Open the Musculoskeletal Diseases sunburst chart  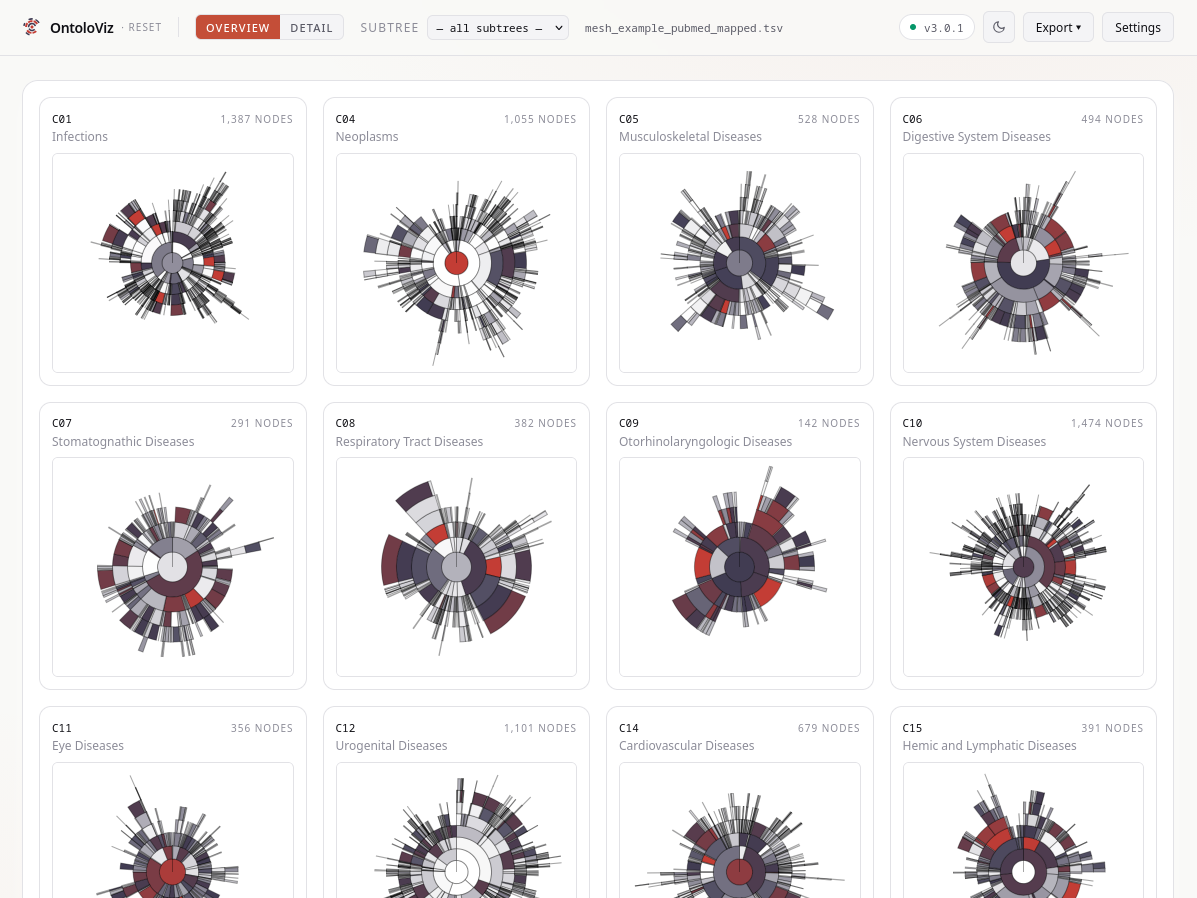point(740,263)
